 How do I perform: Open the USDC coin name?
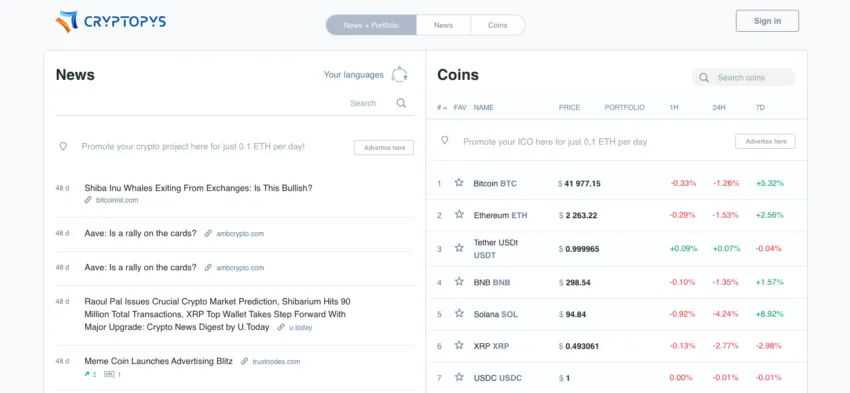[498, 378]
